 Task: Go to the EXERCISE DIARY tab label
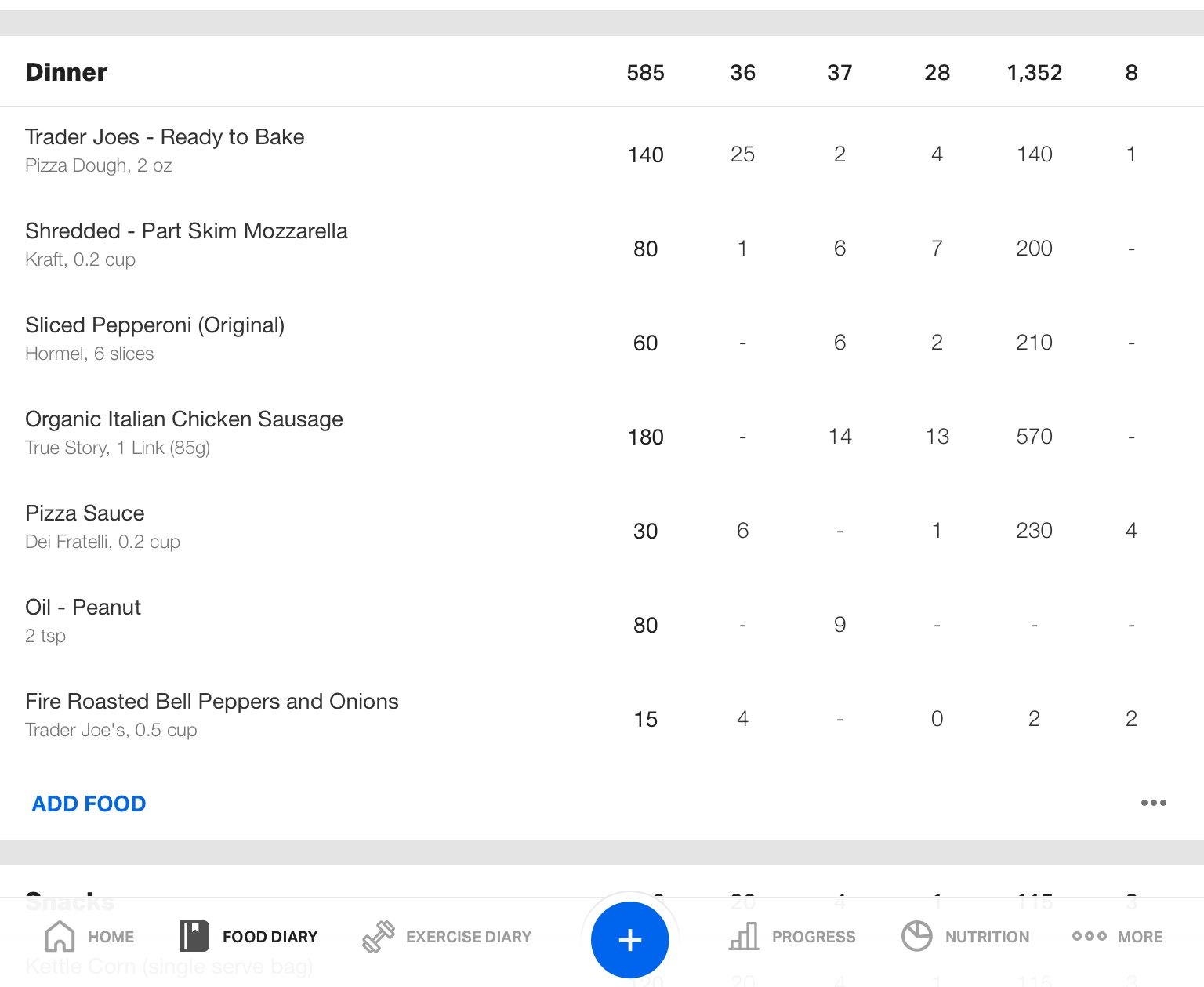pyautogui.click(x=469, y=937)
